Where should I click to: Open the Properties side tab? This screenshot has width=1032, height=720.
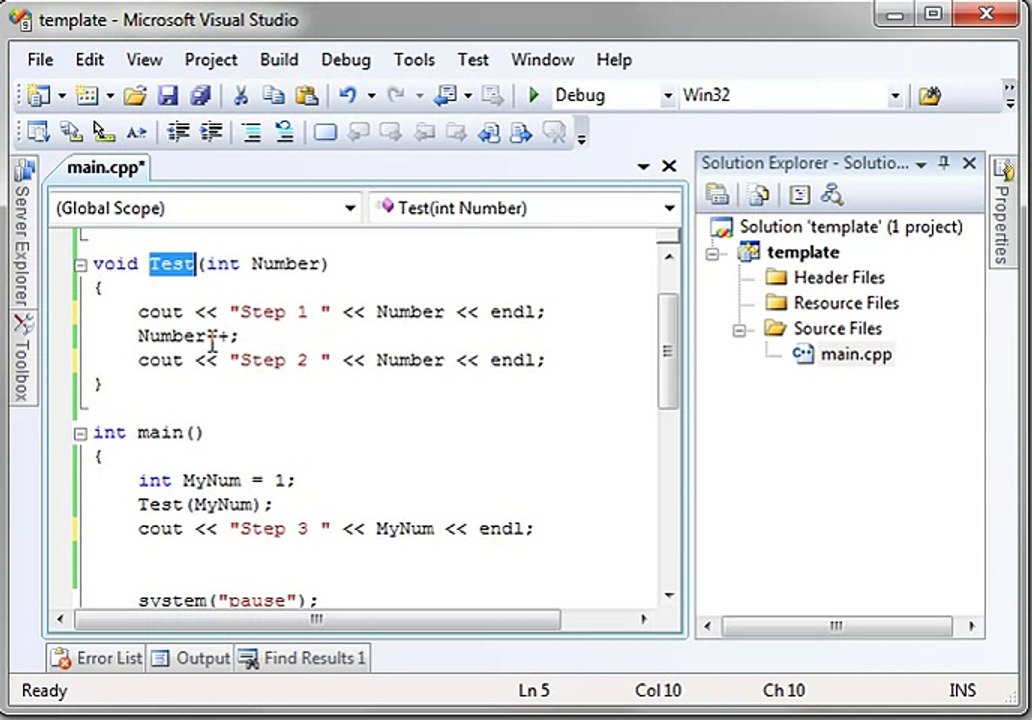coord(1002,212)
